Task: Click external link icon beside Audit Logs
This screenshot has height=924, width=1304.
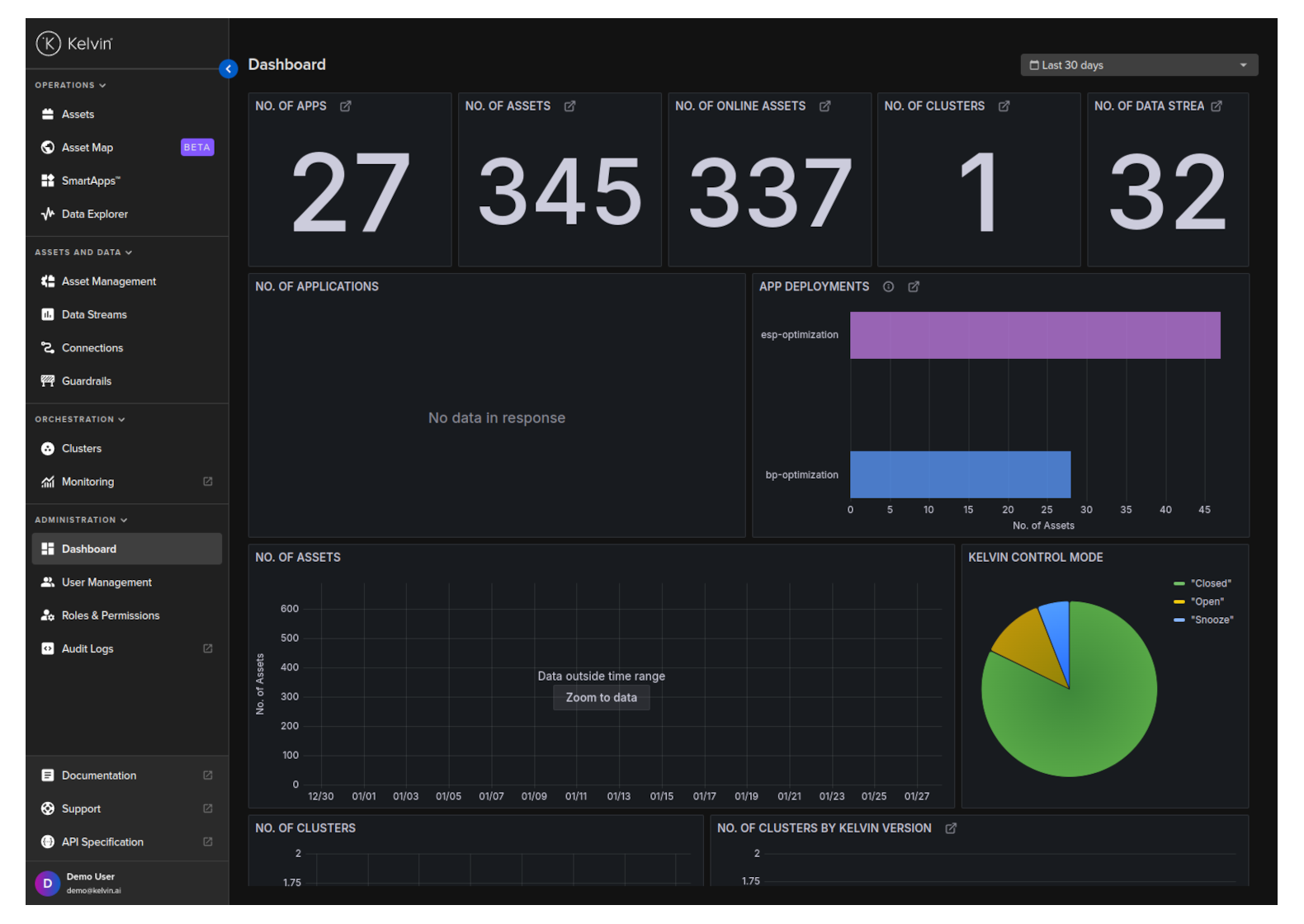Action: 208,648
